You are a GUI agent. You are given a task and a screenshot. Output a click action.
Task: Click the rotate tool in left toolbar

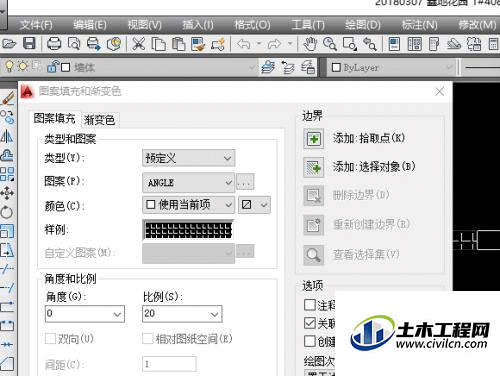tap(7, 212)
